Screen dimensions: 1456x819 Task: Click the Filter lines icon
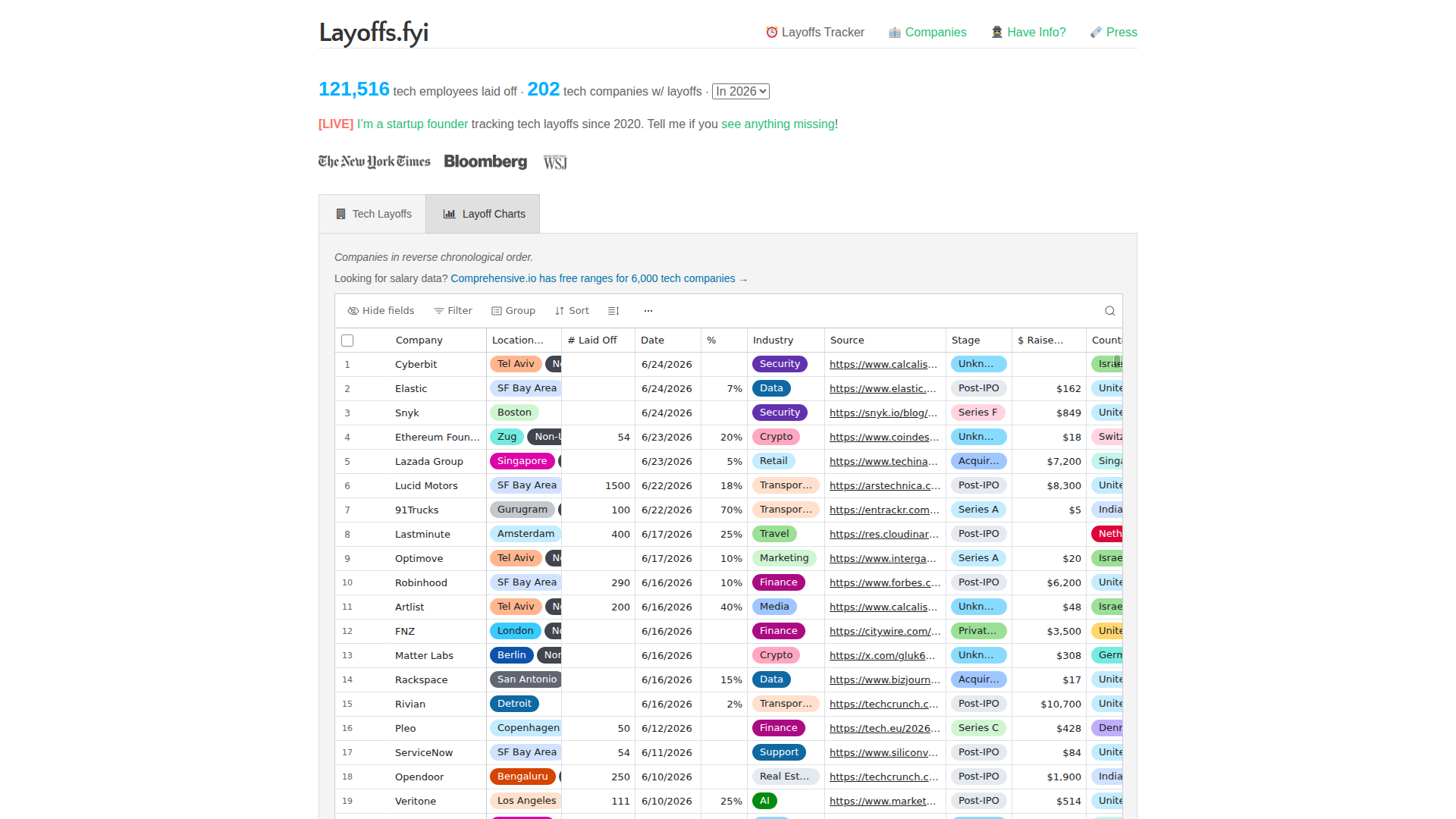(x=438, y=311)
